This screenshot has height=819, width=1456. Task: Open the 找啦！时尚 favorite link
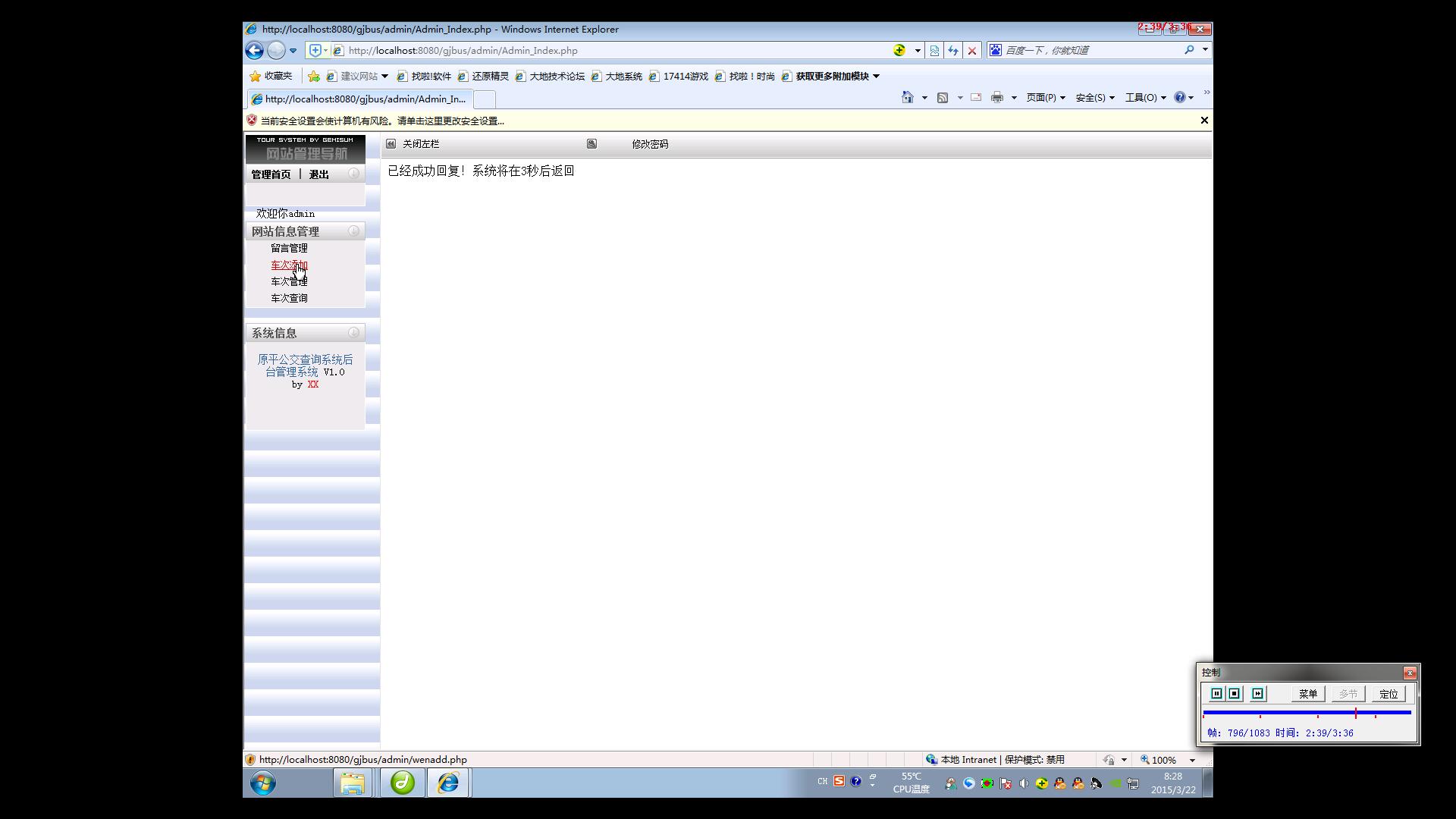point(745,76)
